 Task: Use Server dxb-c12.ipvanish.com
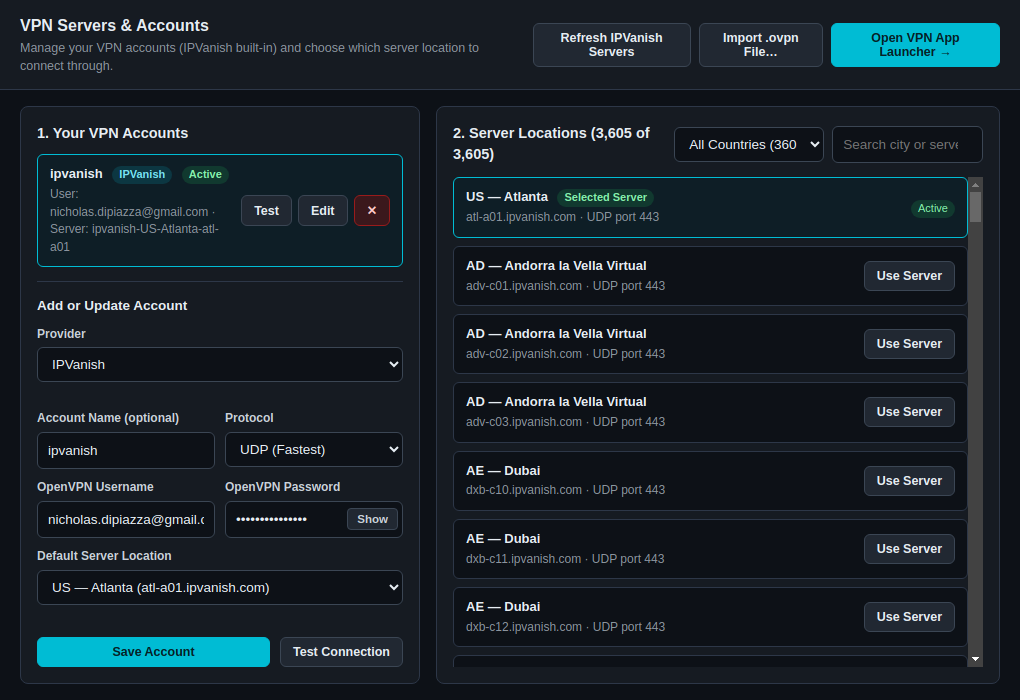909,617
